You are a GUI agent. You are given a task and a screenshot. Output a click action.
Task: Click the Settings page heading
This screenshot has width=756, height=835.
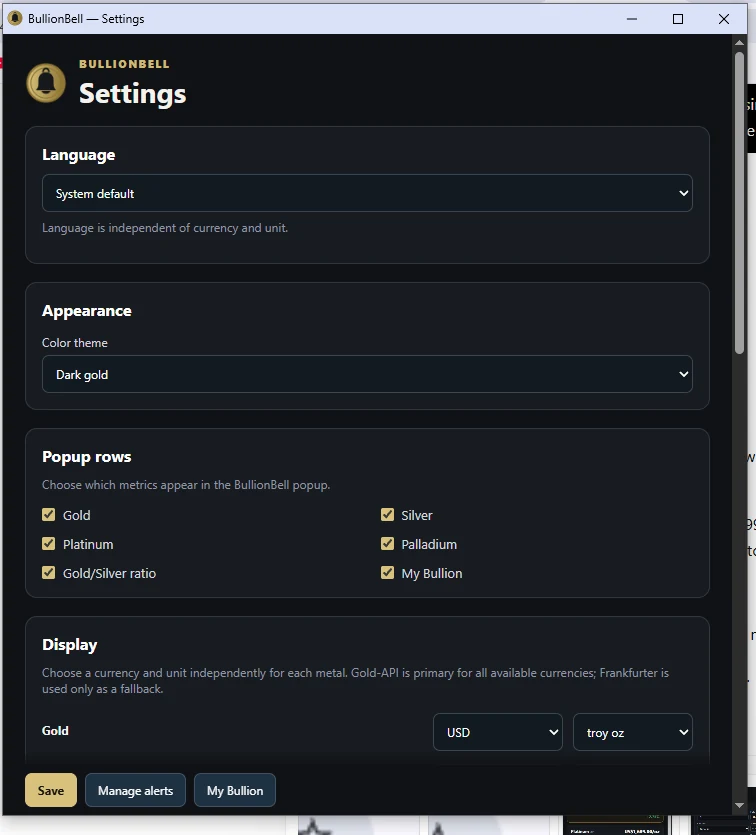pyautogui.click(x=133, y=94)
